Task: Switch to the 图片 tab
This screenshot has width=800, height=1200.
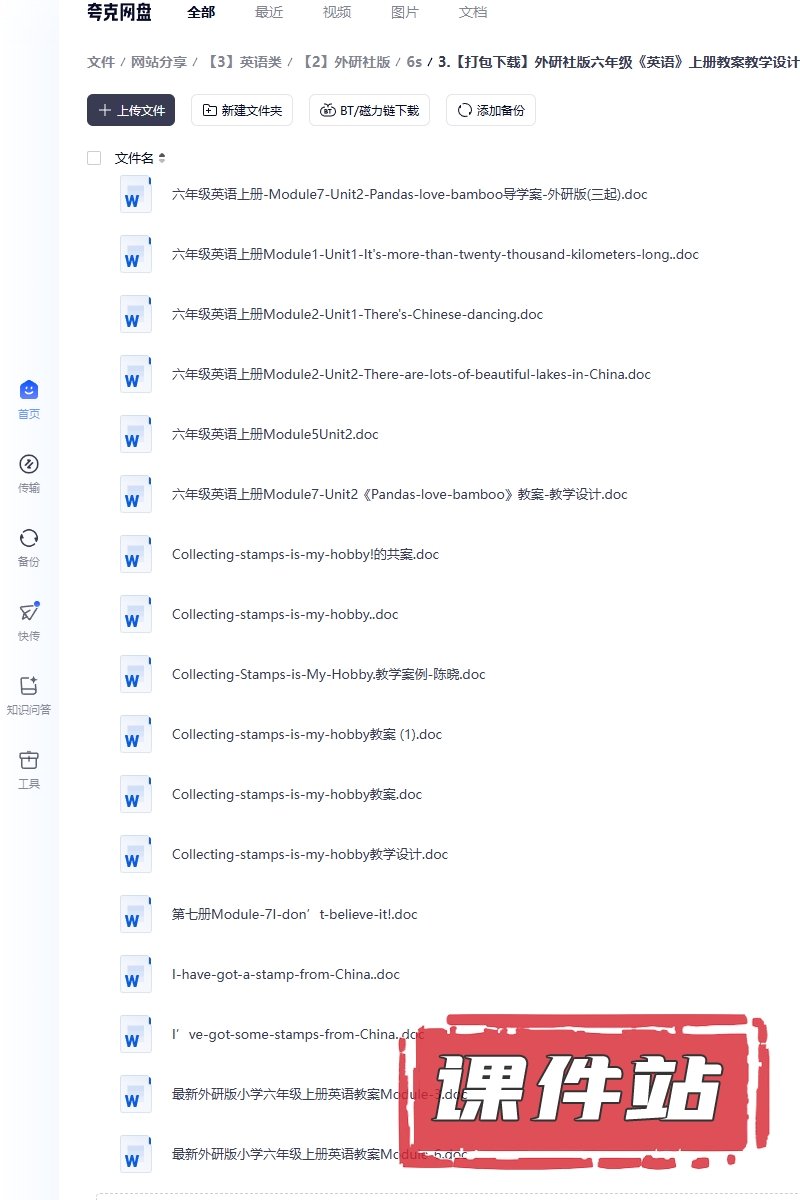Action: tap(405, 12)
